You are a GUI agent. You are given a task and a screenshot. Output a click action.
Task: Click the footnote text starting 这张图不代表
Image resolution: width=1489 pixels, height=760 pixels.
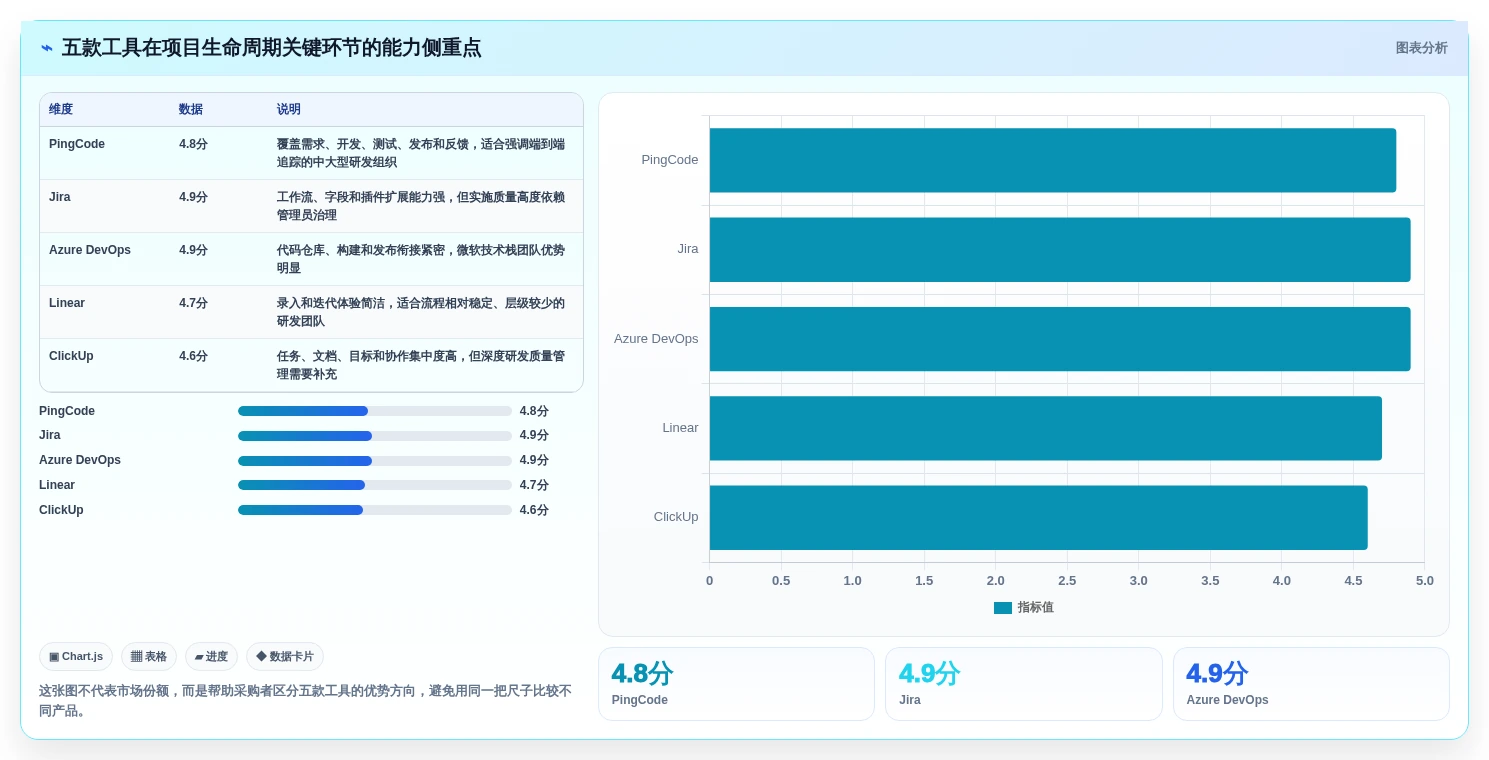pyautogui.click(x=306, y=701)
